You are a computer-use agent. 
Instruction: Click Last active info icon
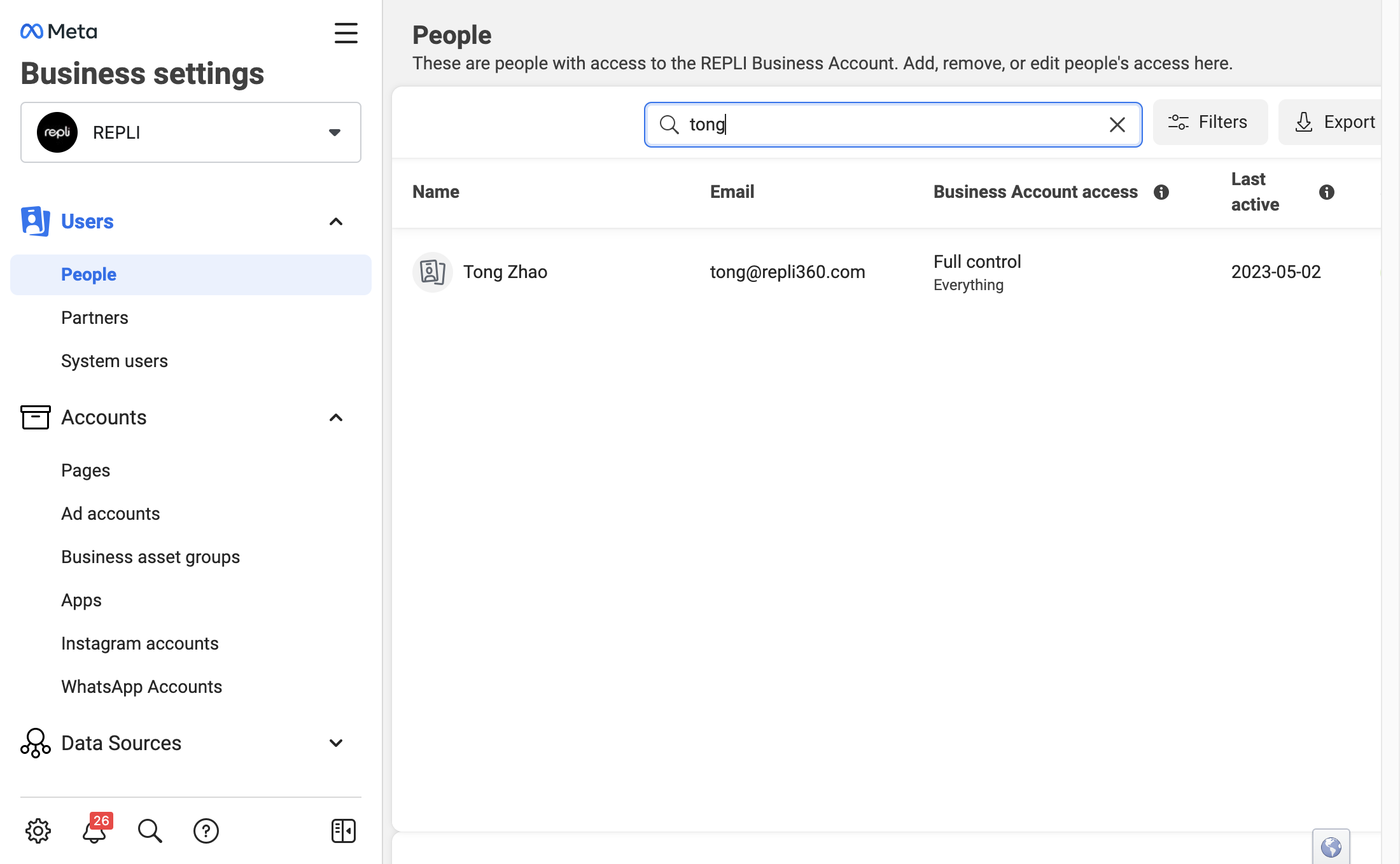pyautogui.click(x=1327, y=192)
